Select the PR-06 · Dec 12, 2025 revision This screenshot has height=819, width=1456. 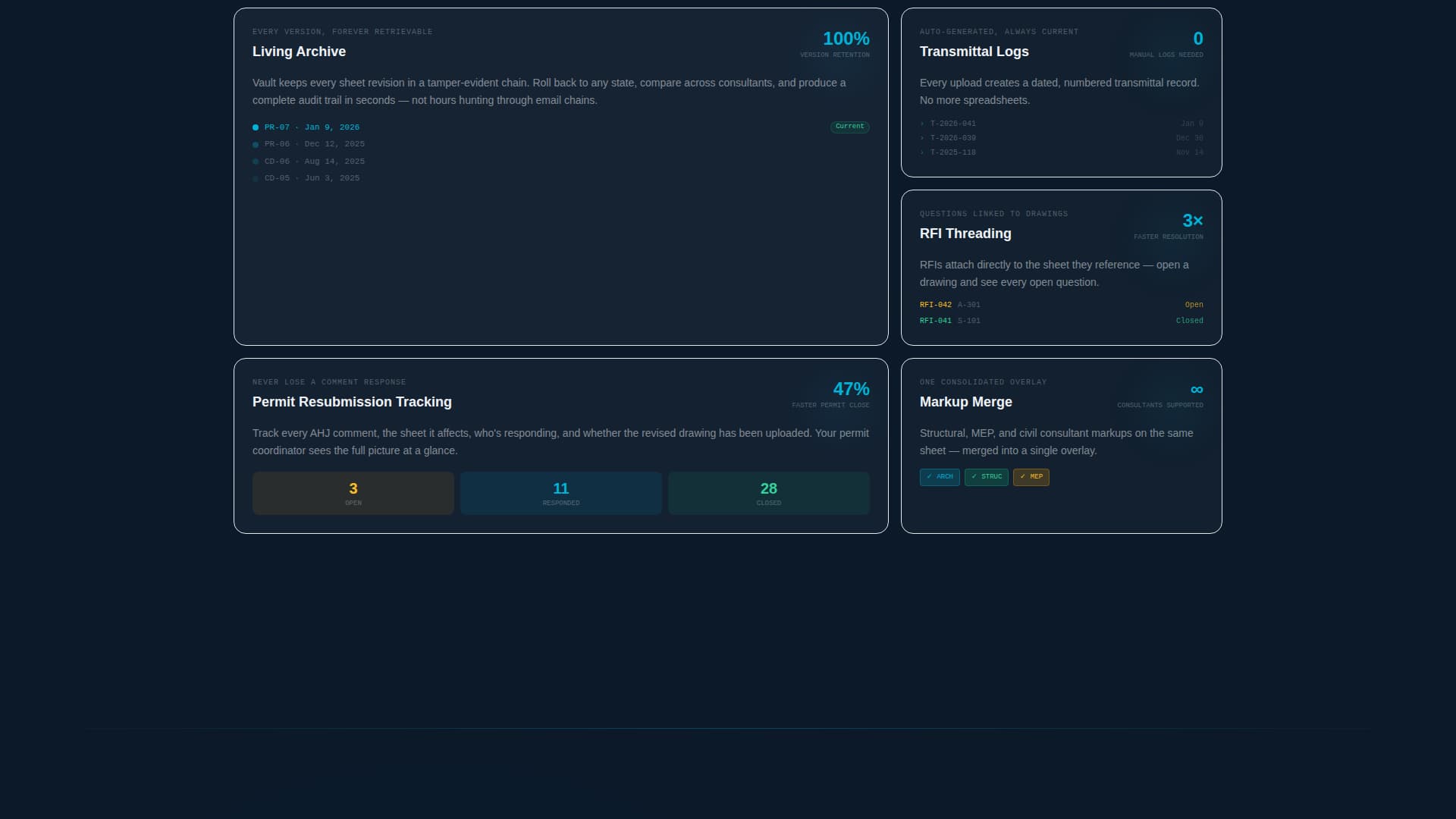point(315,144)
